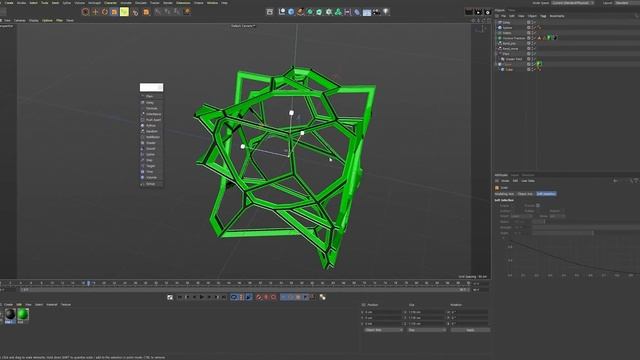Click the Apply button in coordinates
640x360 pixels.
(470, 330)
